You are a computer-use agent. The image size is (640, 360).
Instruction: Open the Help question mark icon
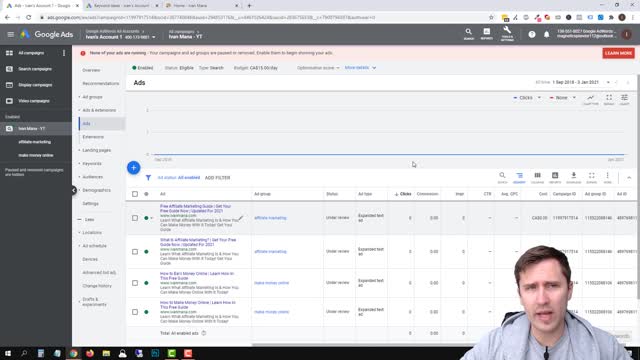[532, 35]
